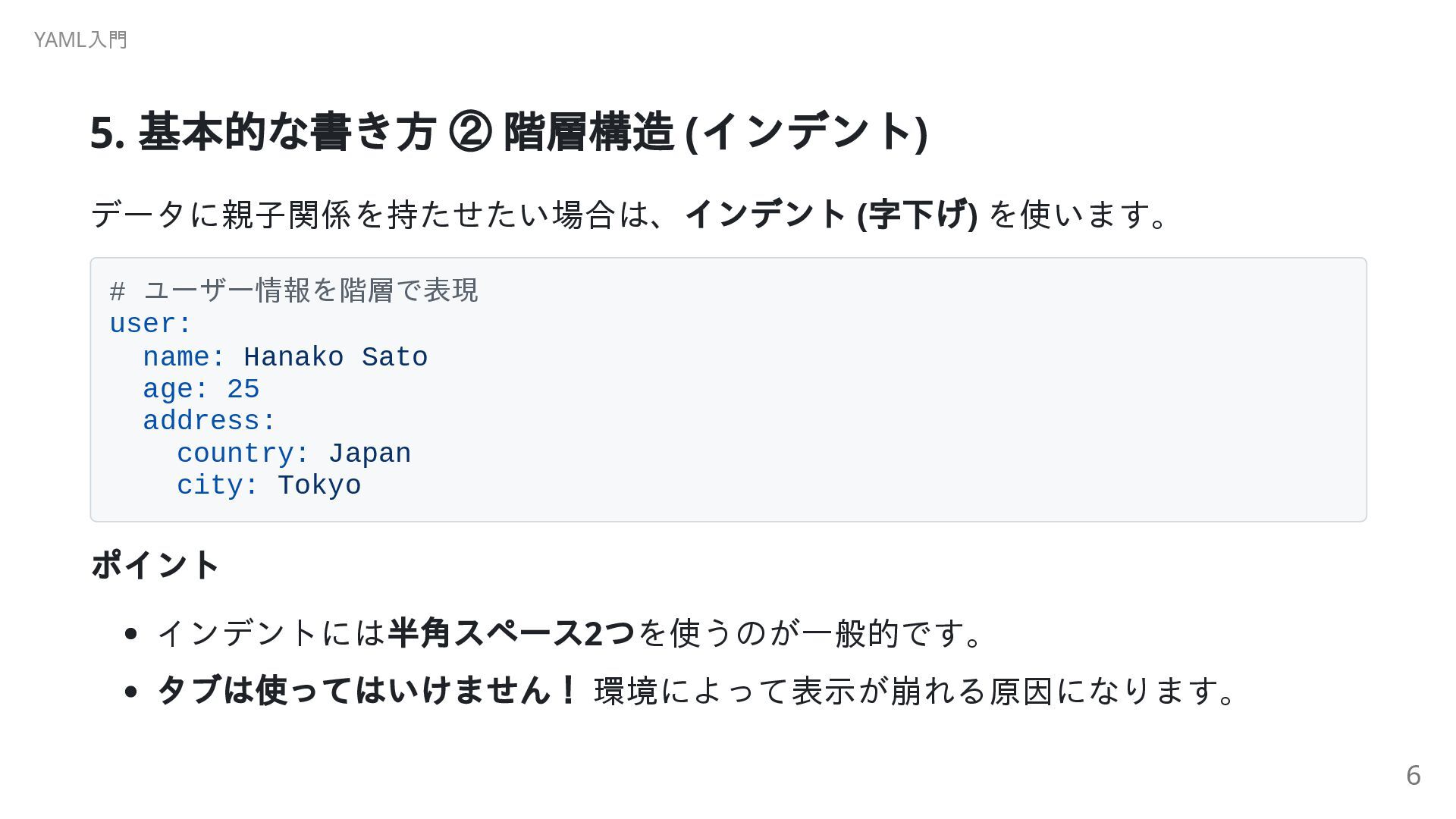The width and height of the screenshot is (1456, 819).
Task: Click the "country:" key in code
Action: (243, 453)
